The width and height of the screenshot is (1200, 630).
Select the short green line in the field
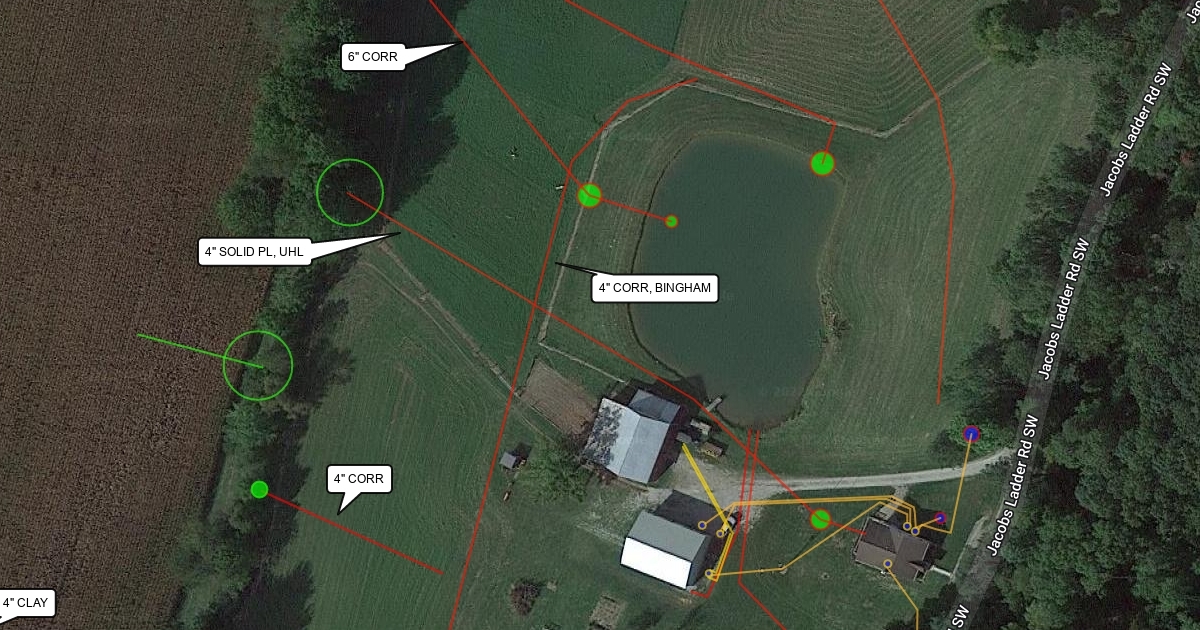[199, 351]
